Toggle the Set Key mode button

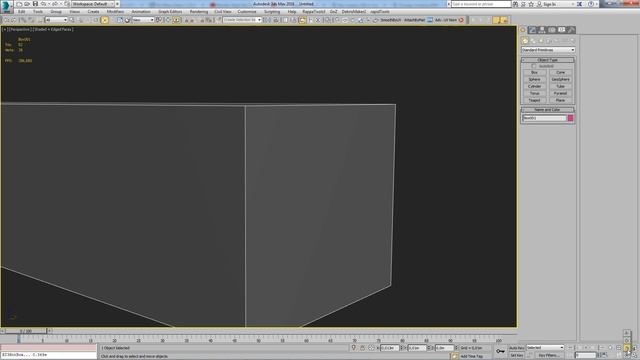(516, 356)
